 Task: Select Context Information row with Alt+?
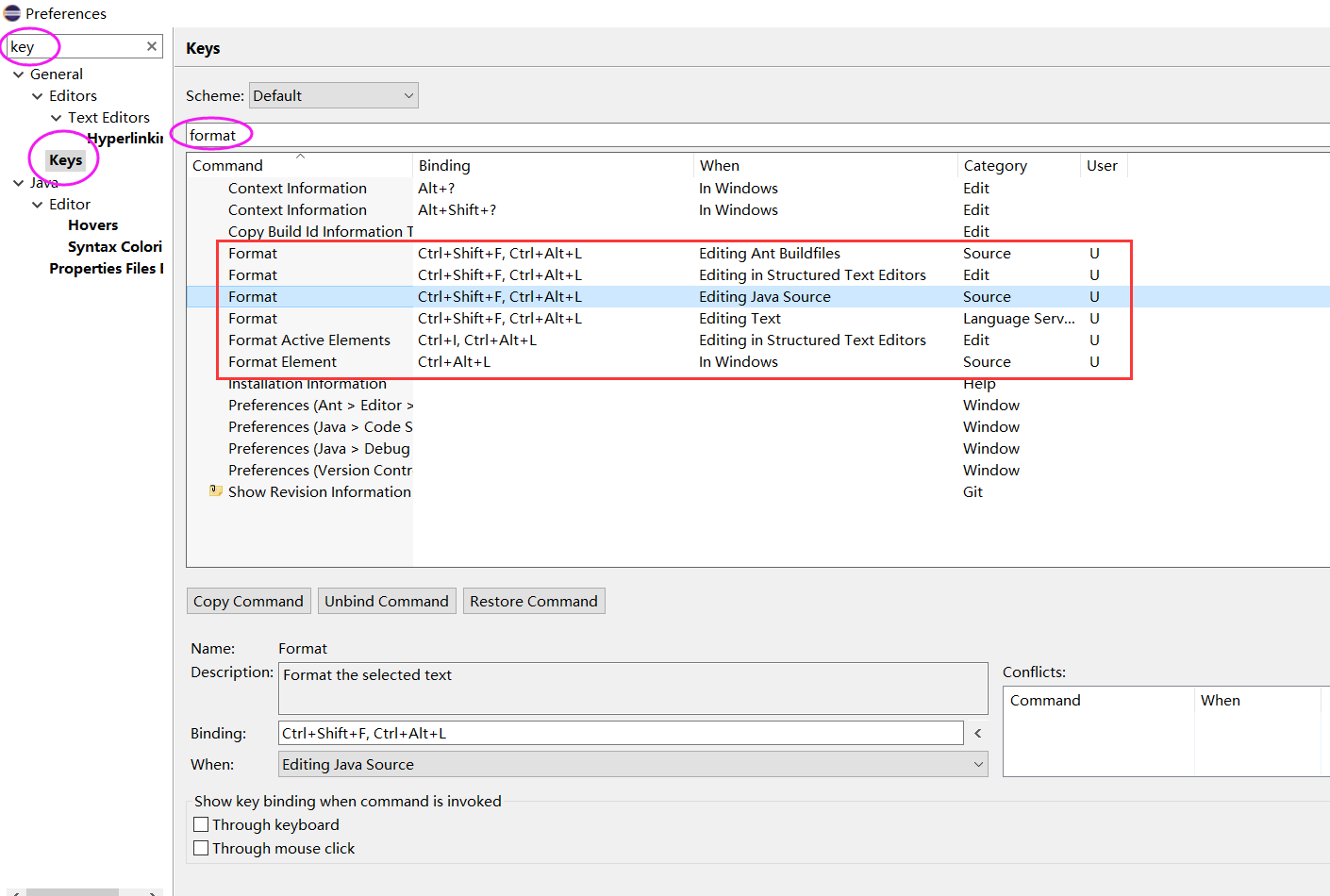coord(758,188)
